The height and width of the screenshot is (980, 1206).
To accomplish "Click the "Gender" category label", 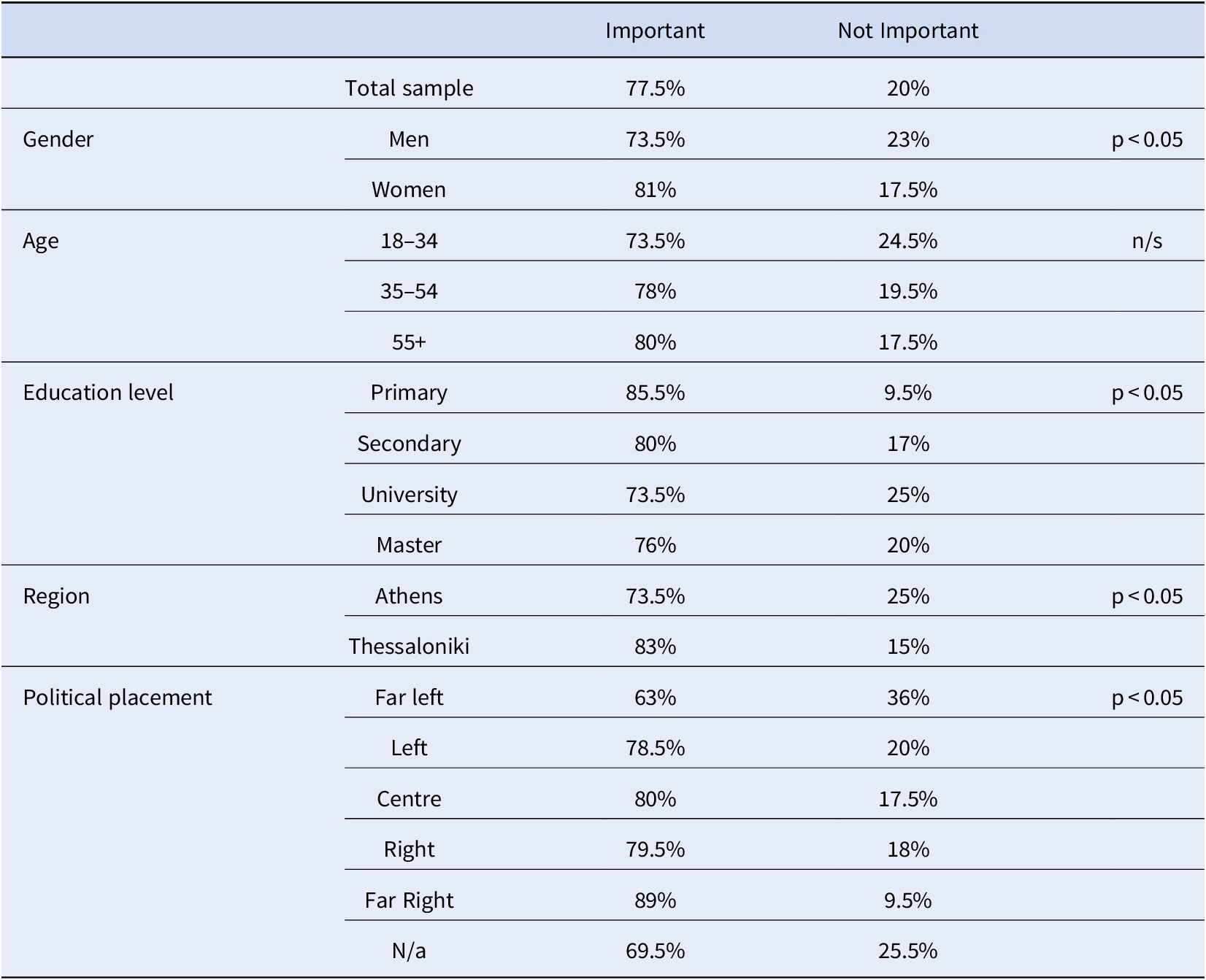I will [x=58, y=139].
